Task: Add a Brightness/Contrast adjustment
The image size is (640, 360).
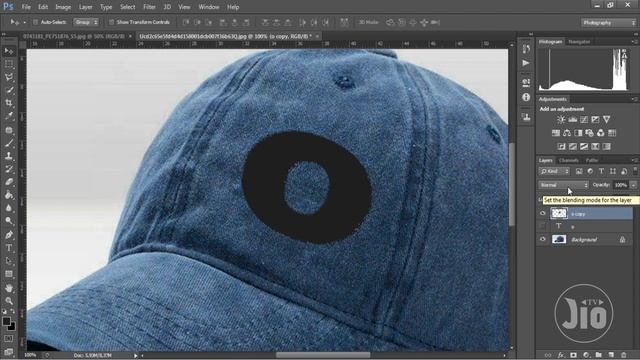Action: click(x=561, y=120)
